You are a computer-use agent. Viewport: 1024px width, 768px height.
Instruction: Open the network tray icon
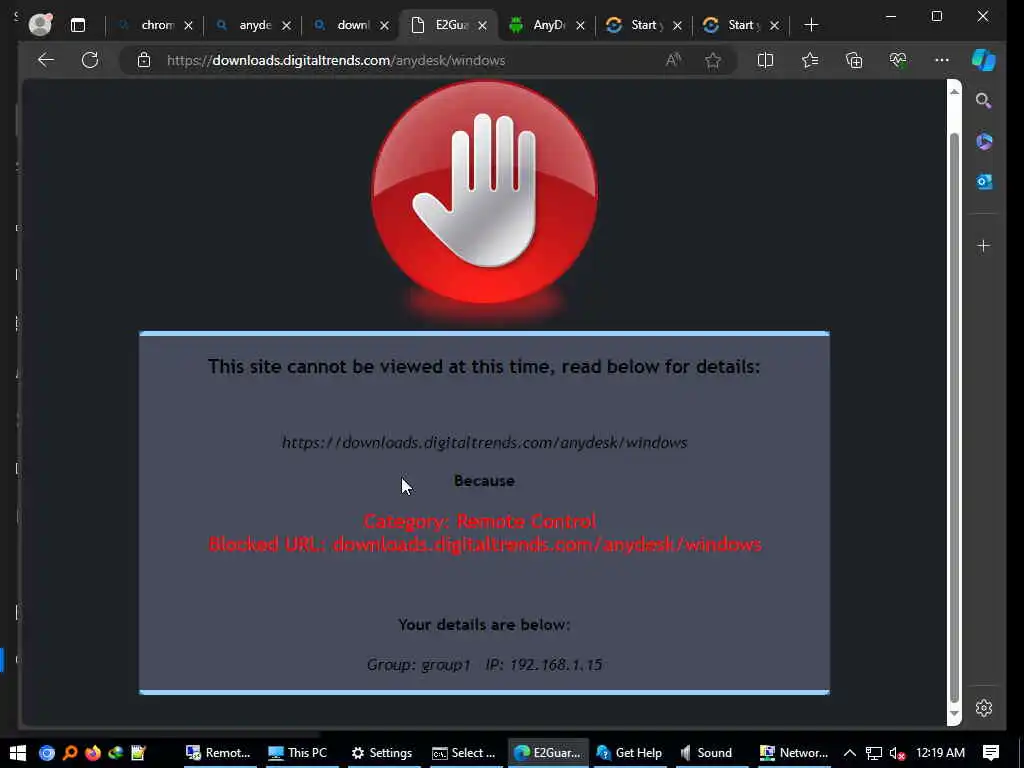click(x=874, y=753)
